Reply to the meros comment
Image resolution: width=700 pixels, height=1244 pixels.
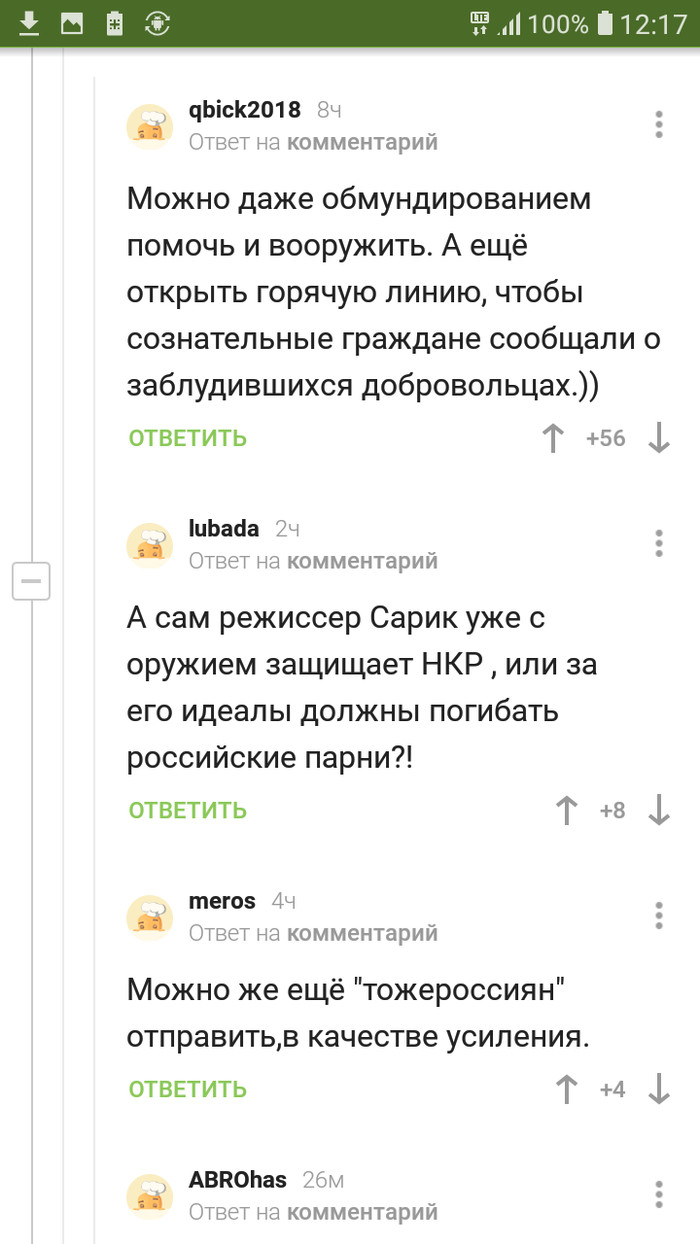188,1089
